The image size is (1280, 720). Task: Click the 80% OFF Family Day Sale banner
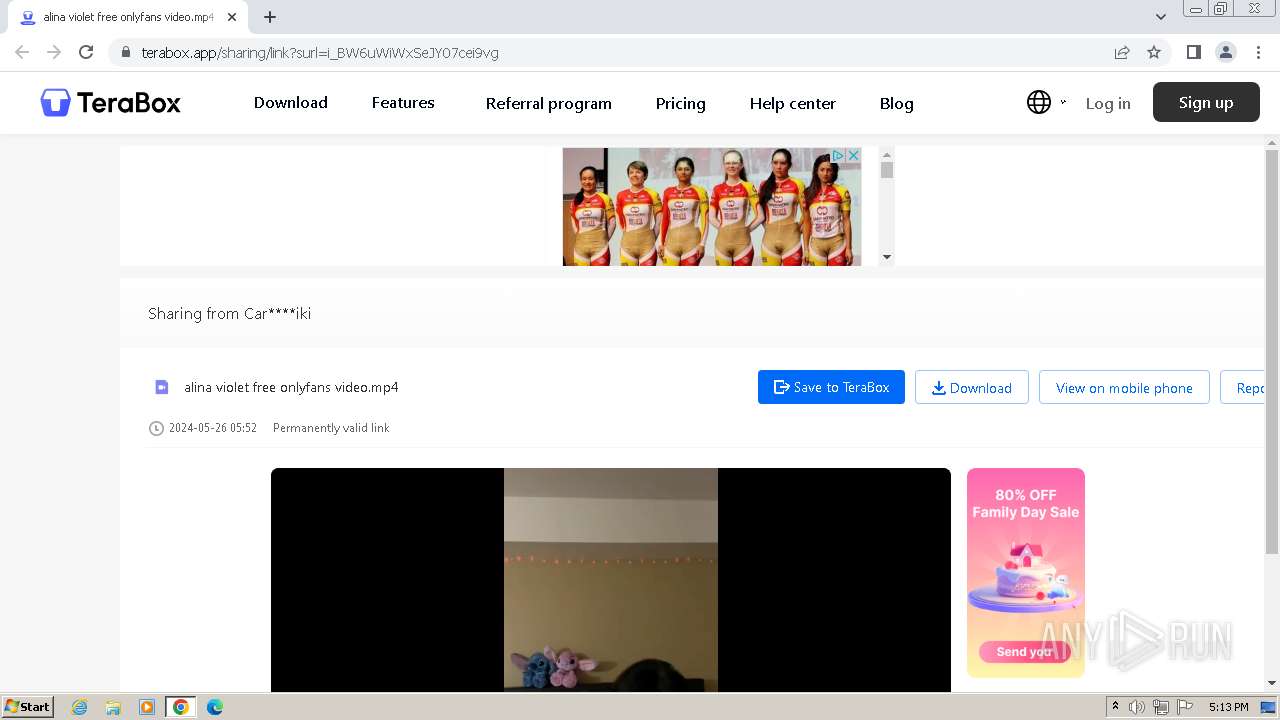(x=1025, y=572)
